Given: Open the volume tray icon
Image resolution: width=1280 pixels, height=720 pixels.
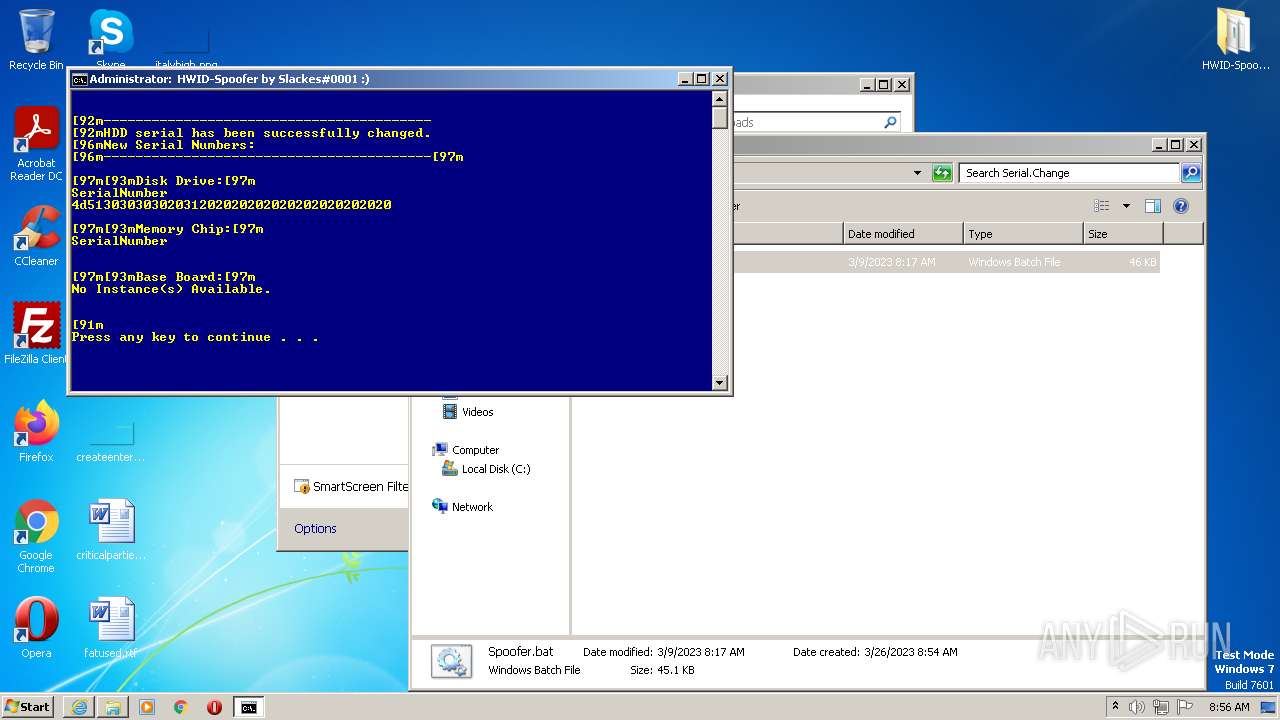Looking at the screenshot, I should click(x=1137, y=707).
